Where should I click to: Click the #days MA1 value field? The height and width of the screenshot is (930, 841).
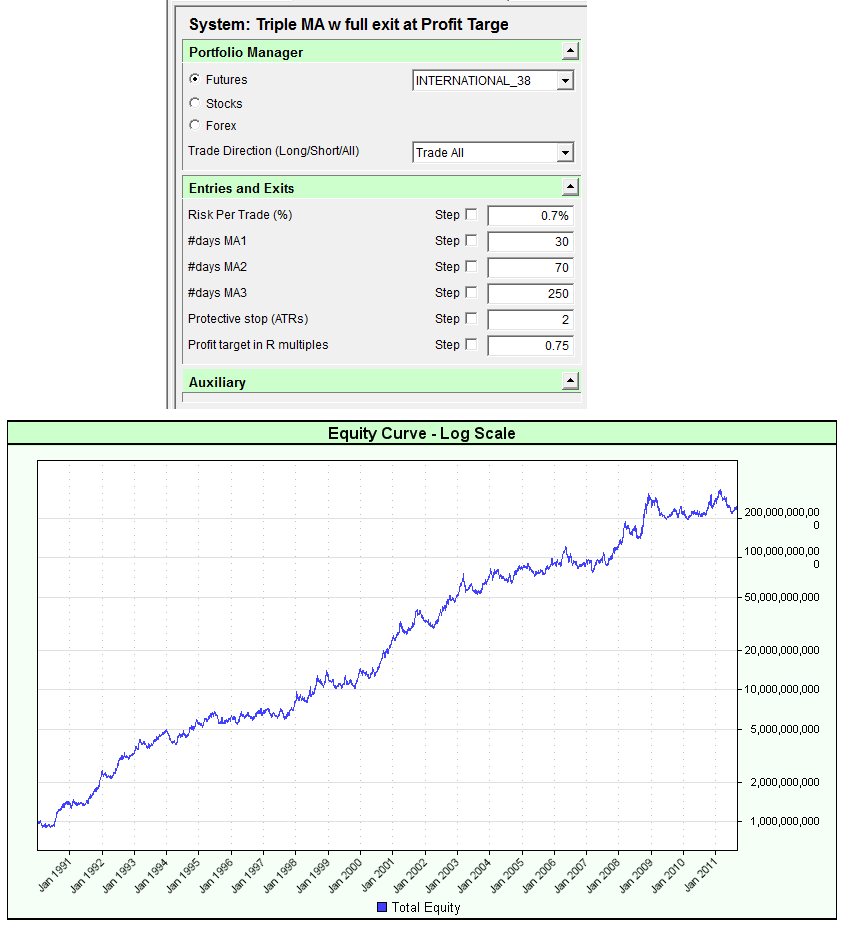[x=530, y=242]
